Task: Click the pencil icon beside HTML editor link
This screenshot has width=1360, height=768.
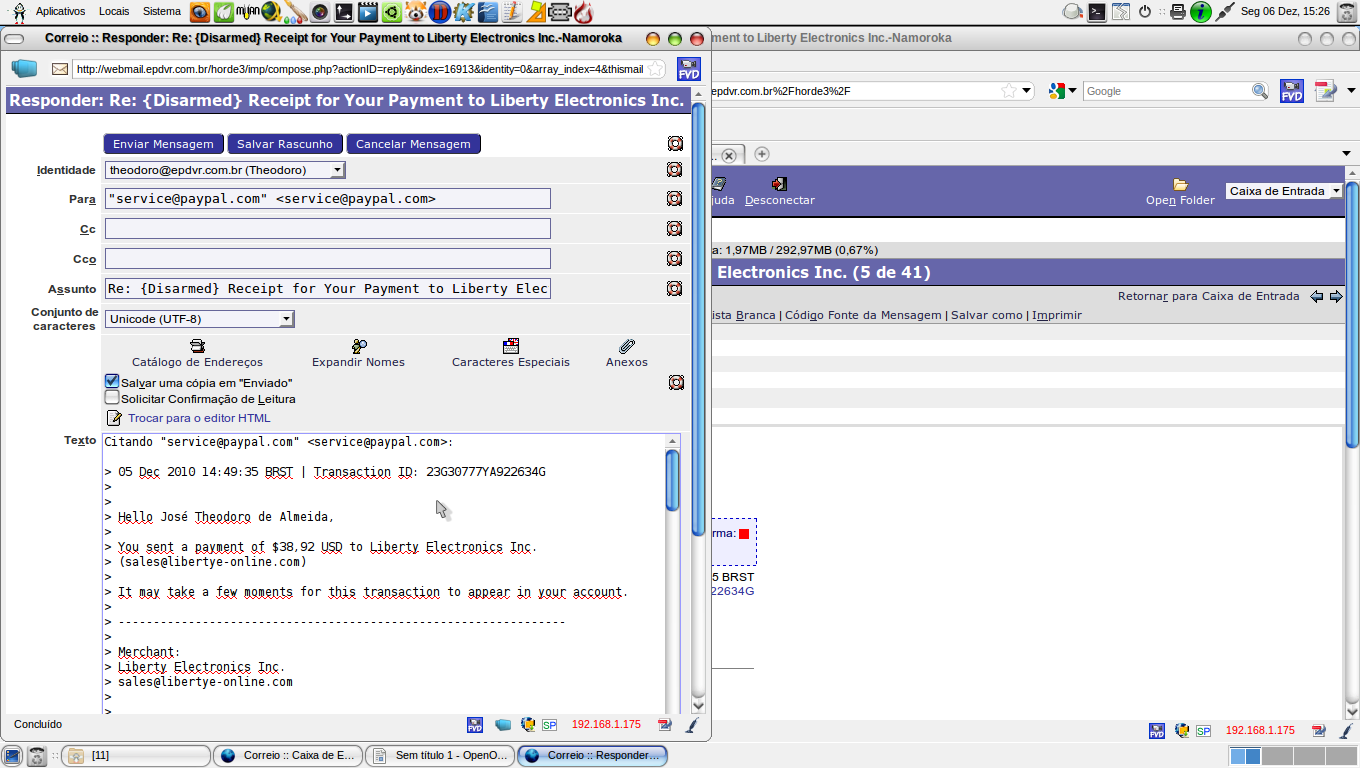Action: (x=114, y=418)
